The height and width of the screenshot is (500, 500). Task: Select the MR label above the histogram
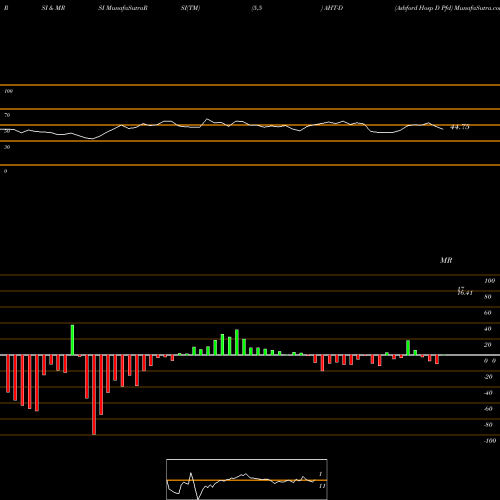pyautogui.click(x=446, y=260)
